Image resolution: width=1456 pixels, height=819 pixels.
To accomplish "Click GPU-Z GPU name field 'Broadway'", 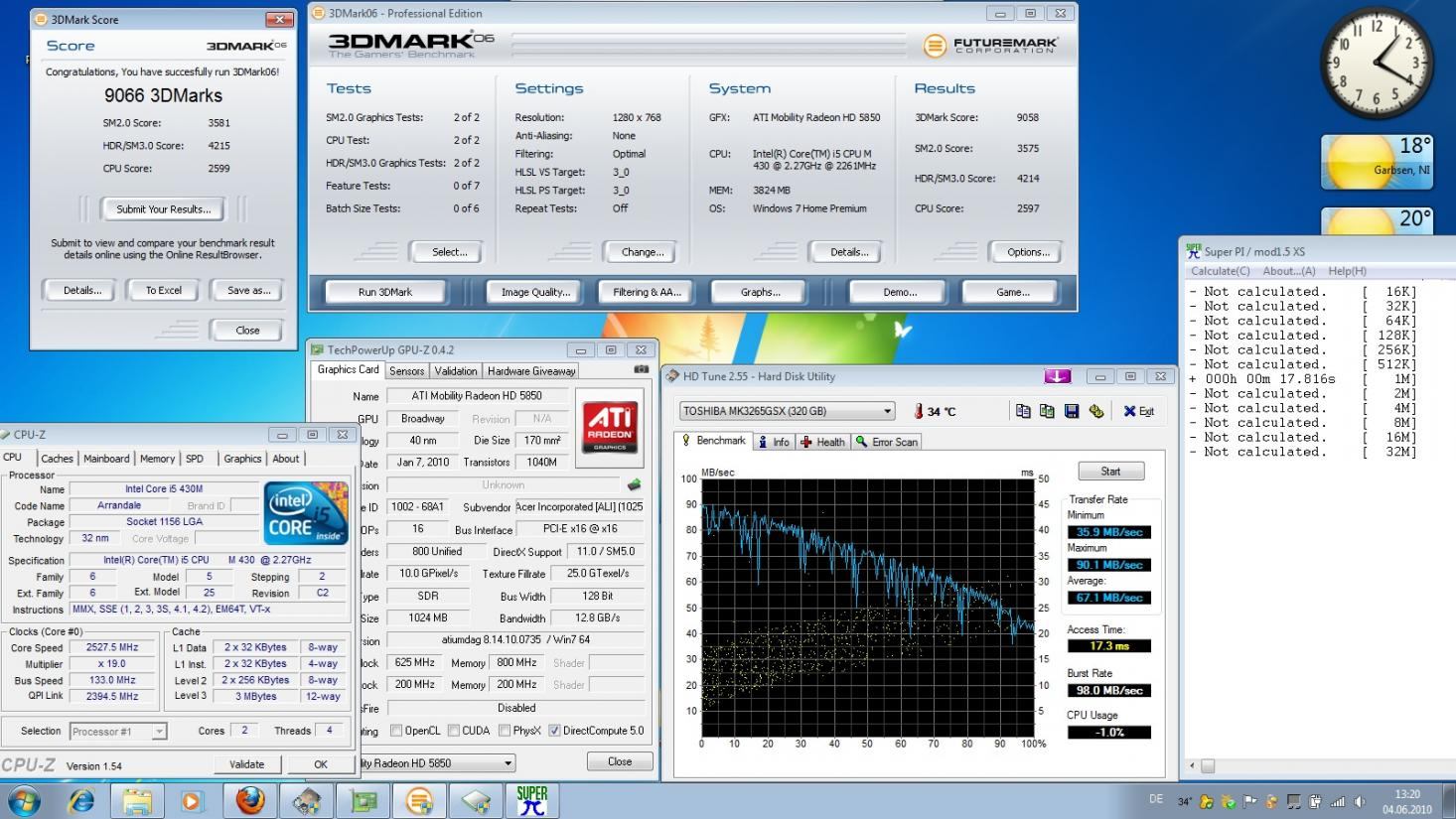I will click(x=422, y=419).
